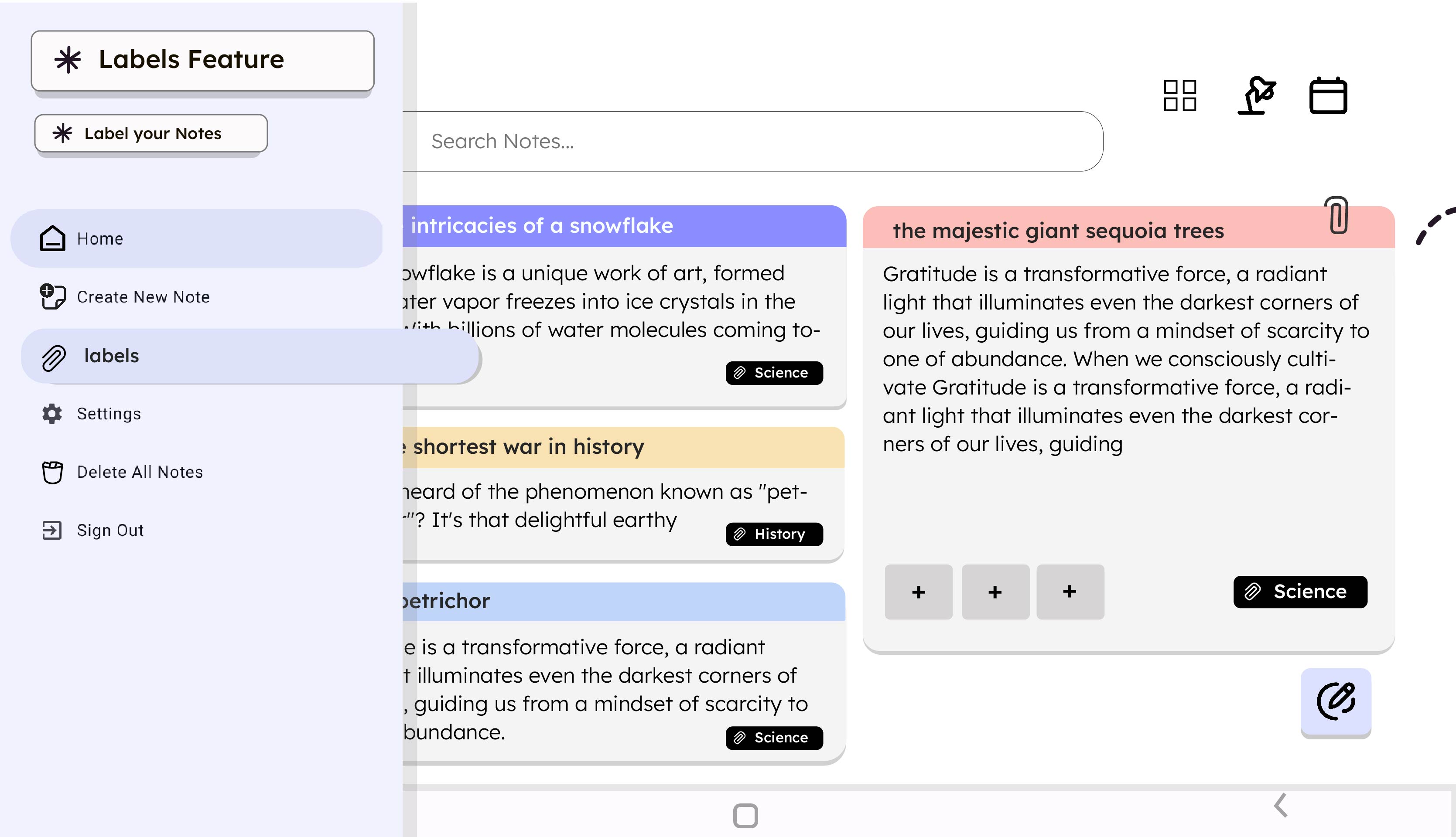Open the grid view layout icon

pyautogui.click(x=1179, y=95)
